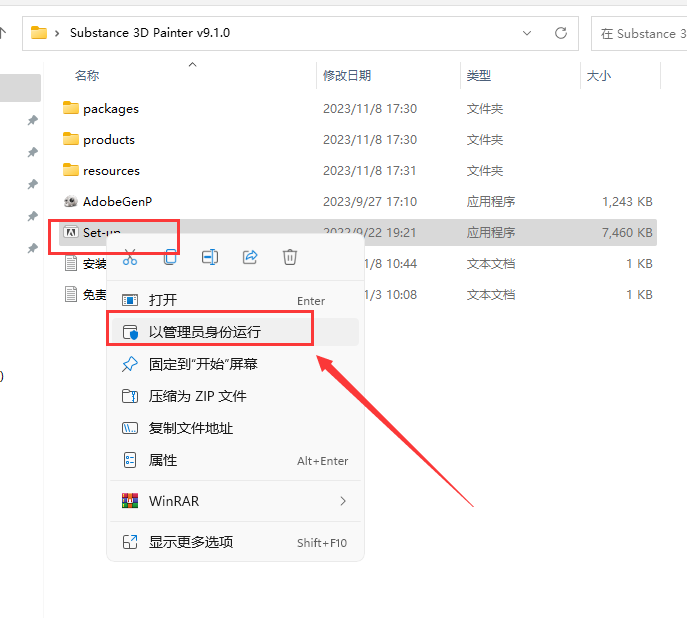Click the shield icon of run as administrator
687x618 pixels.
(130, 332)
